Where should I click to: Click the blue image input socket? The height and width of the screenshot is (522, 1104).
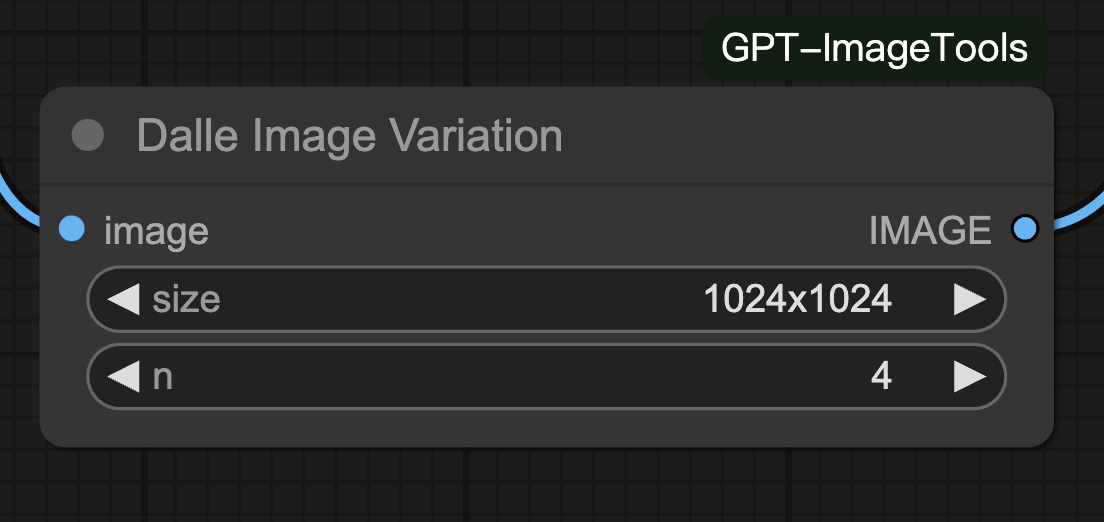[x=72, y=229]
